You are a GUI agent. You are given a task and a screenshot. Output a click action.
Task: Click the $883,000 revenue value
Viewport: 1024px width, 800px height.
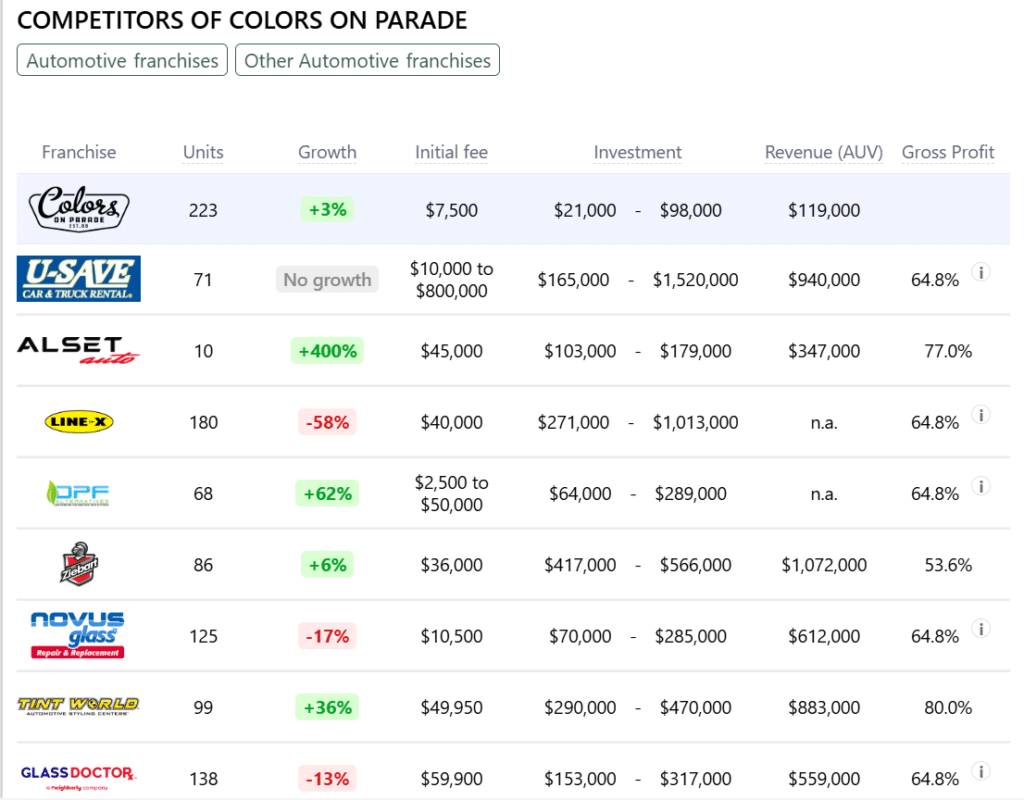pos(824,707)
